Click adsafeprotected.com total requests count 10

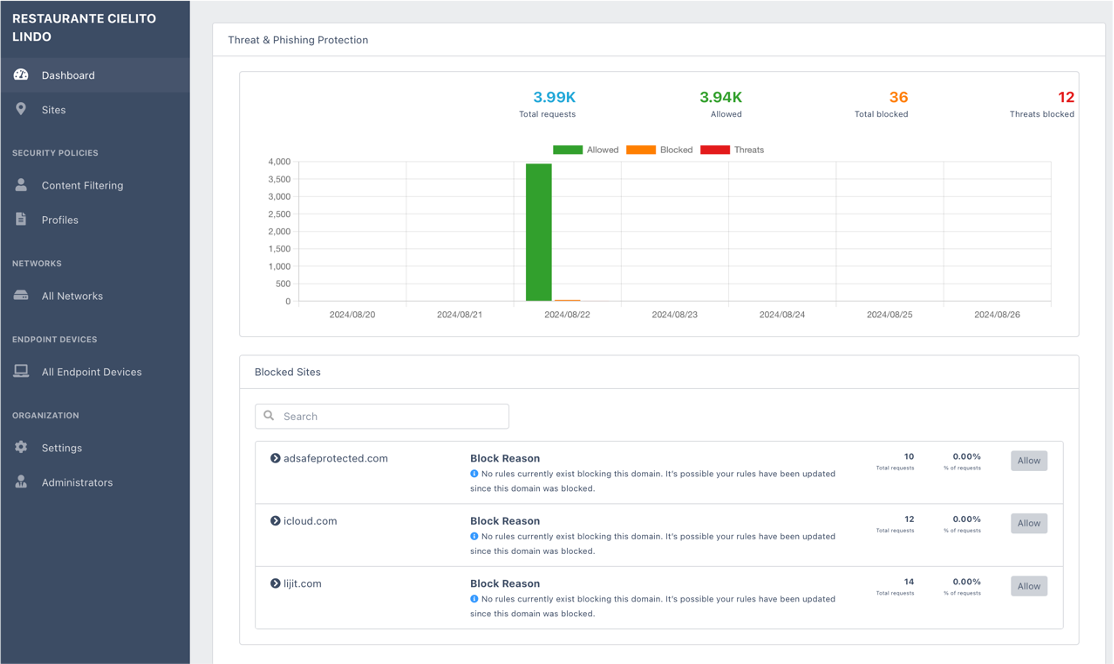click(909, 457)
